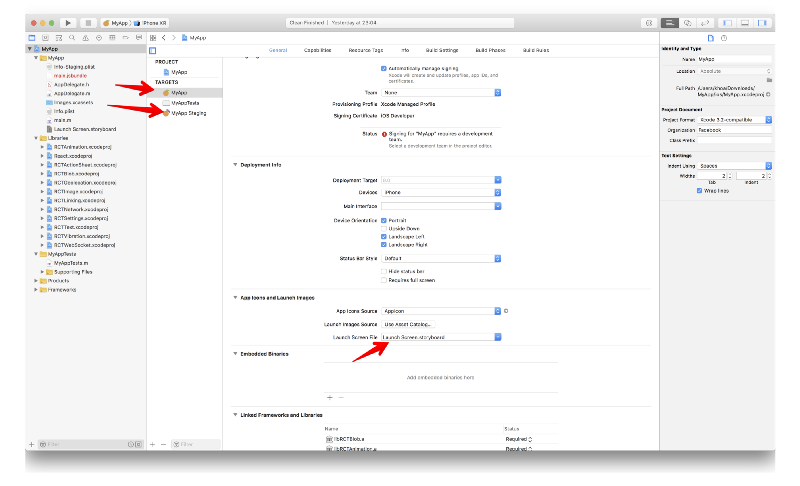Choose the iPhone XR run destination
The height and width of the screenshot is (486, 800).
(x=151, y=23)
